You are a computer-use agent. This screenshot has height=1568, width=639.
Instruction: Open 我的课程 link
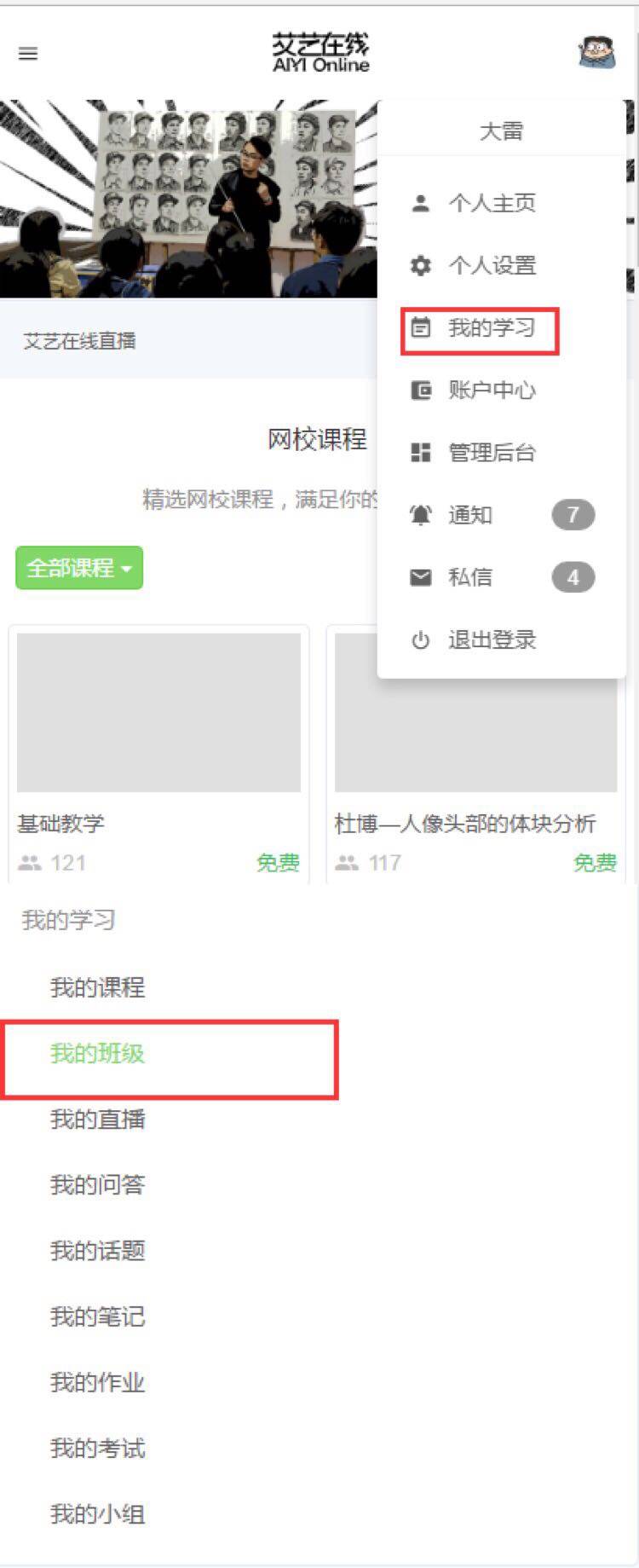(x=98, y=987)
